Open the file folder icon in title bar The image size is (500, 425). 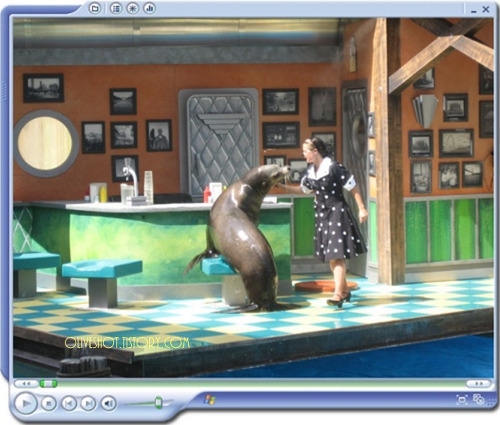coord(95,8)
